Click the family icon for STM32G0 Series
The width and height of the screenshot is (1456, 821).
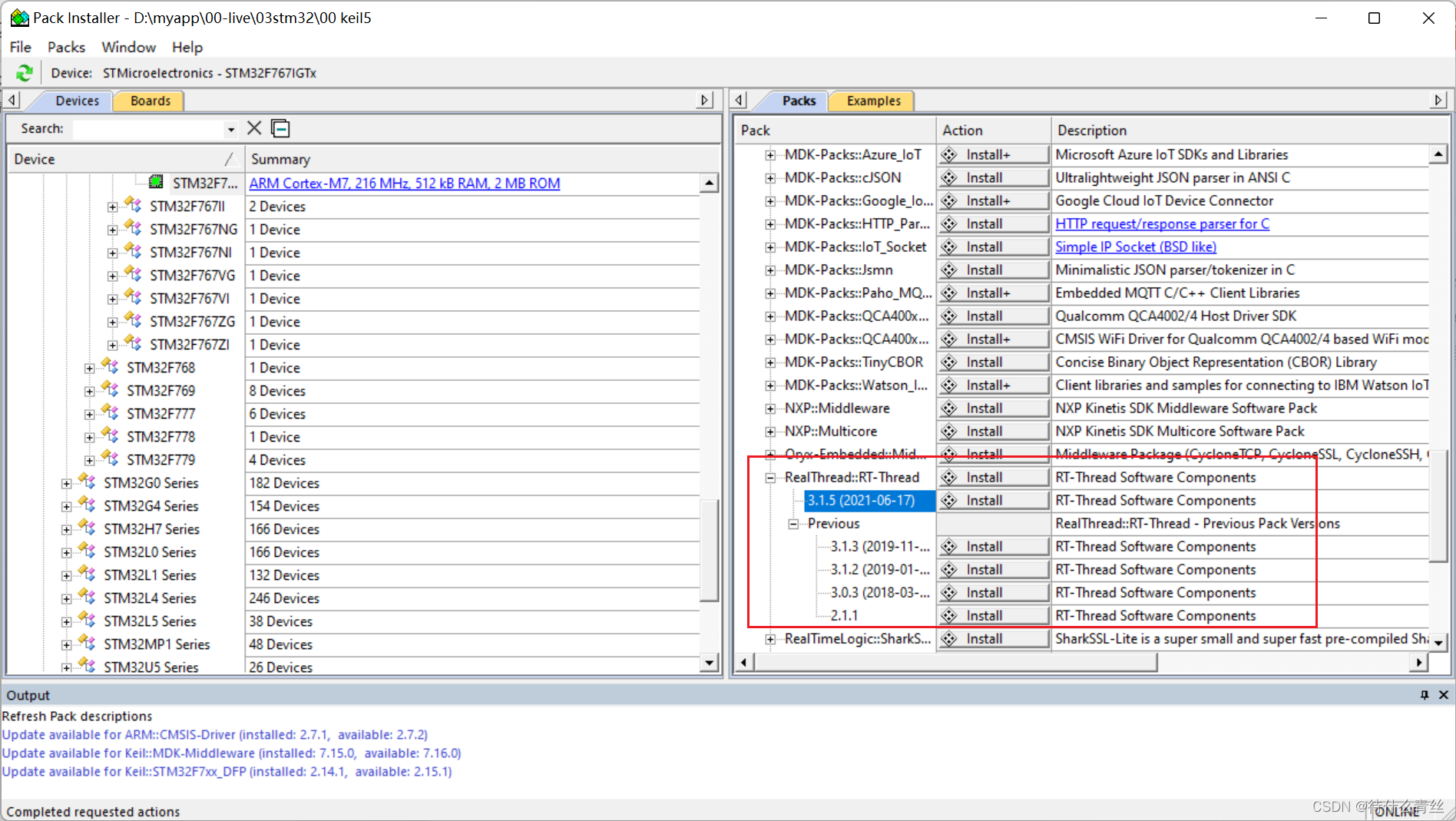[x=88, y=482]
